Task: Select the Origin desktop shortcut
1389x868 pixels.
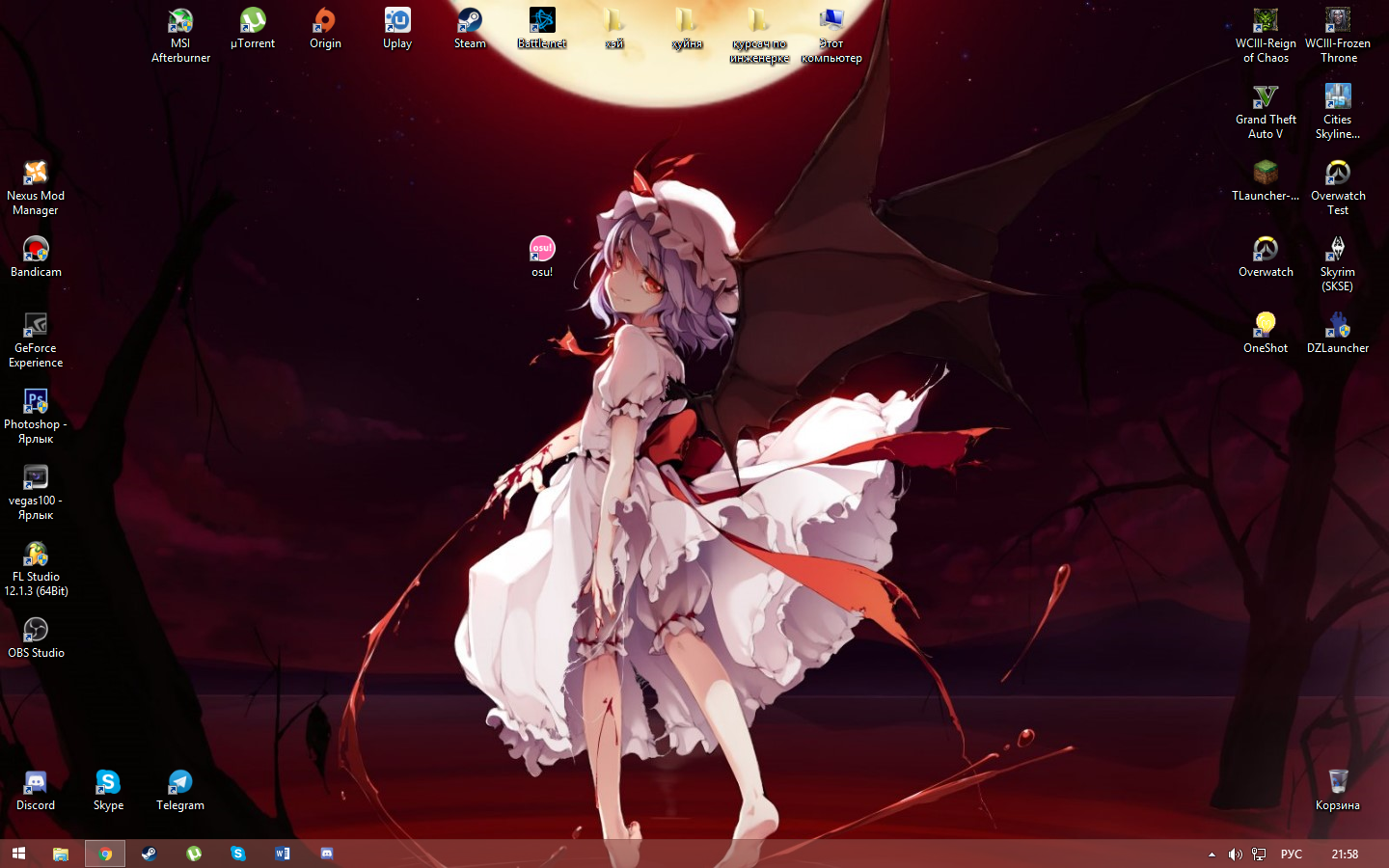Action: pyautogui.click(x=325, y=28)
